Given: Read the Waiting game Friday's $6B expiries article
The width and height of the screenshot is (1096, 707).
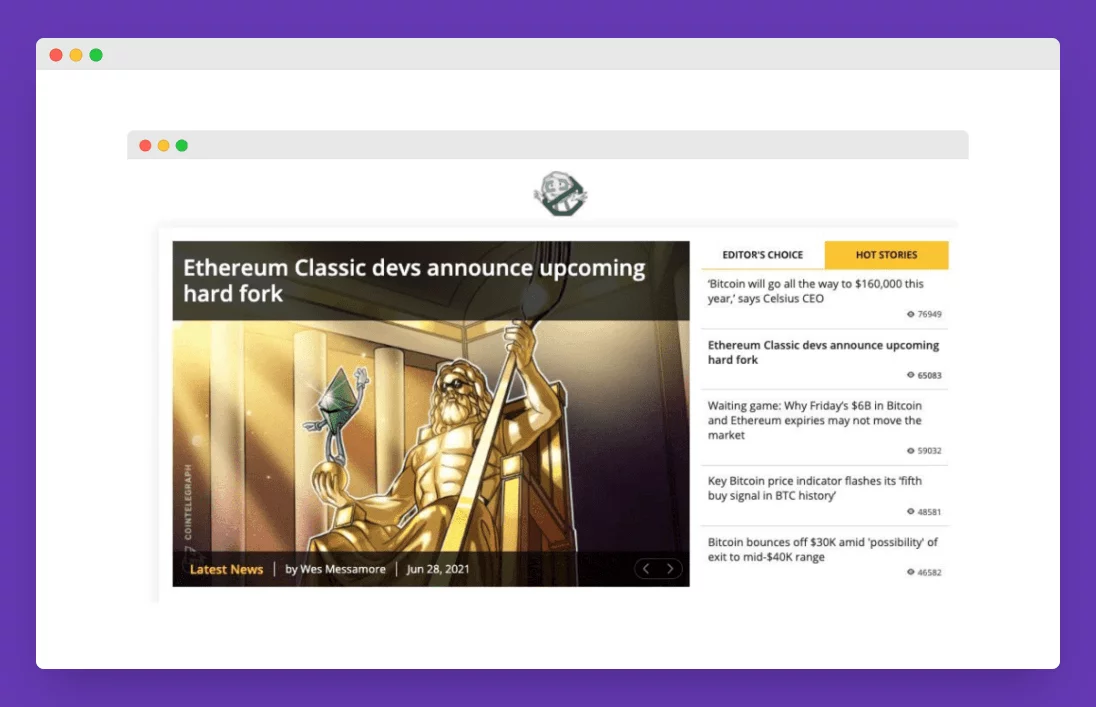Looking at the screenshot, I should coord(814,420).
